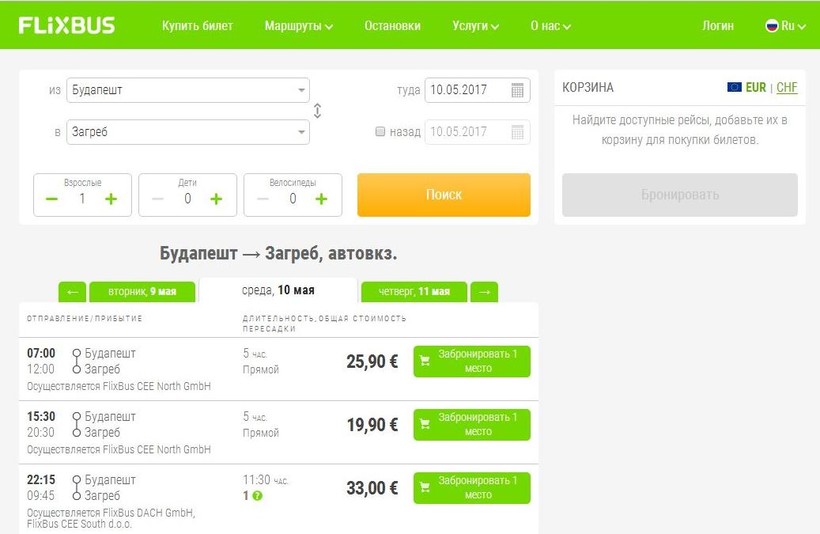Add one bicycle to booking

click(x=321, y=199)
